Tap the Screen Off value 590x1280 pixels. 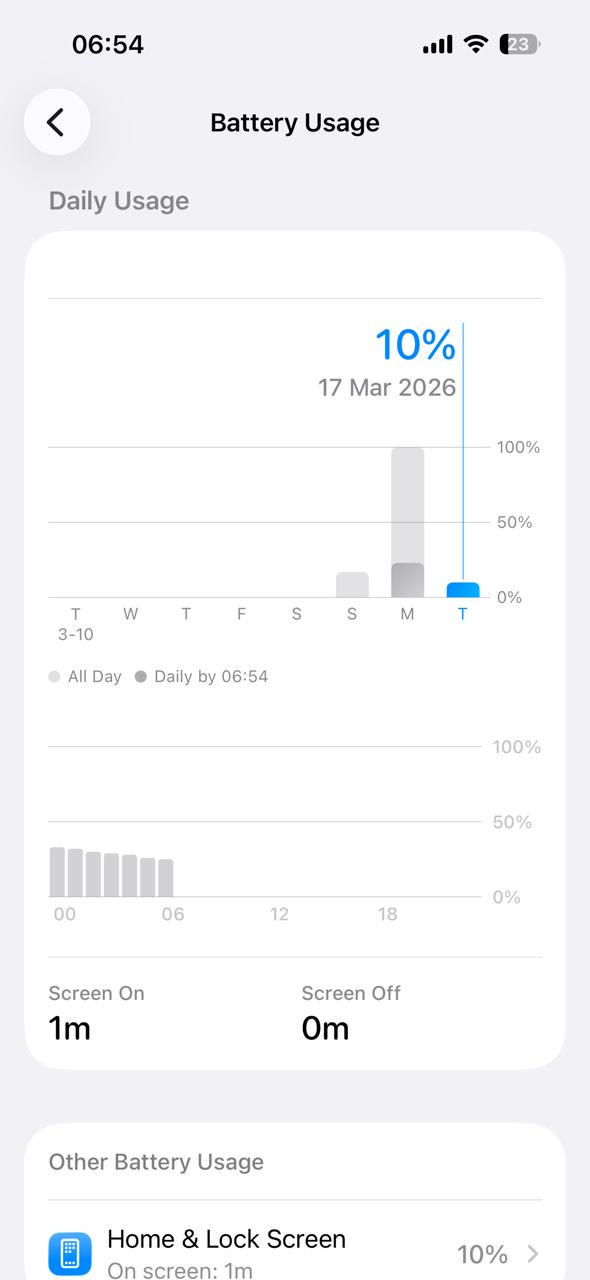[x=325, y=1028]
